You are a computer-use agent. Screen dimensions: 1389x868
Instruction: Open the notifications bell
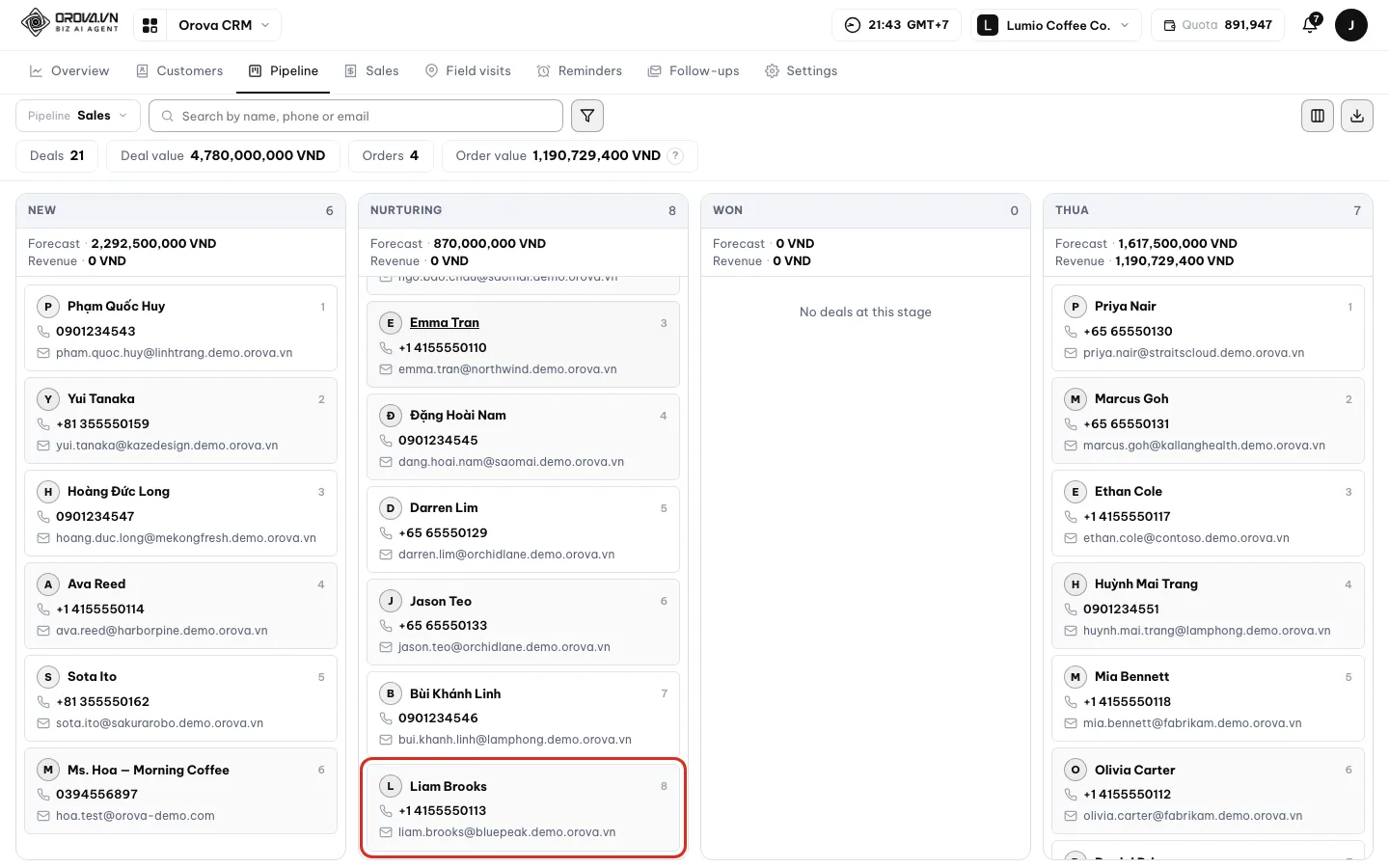coord(1310,25)
